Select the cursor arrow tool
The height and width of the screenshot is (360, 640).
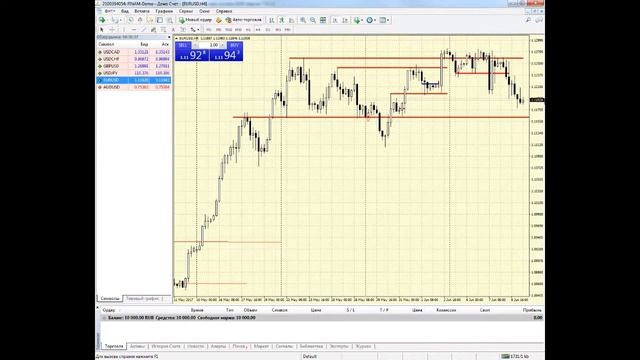coord(102,30)
